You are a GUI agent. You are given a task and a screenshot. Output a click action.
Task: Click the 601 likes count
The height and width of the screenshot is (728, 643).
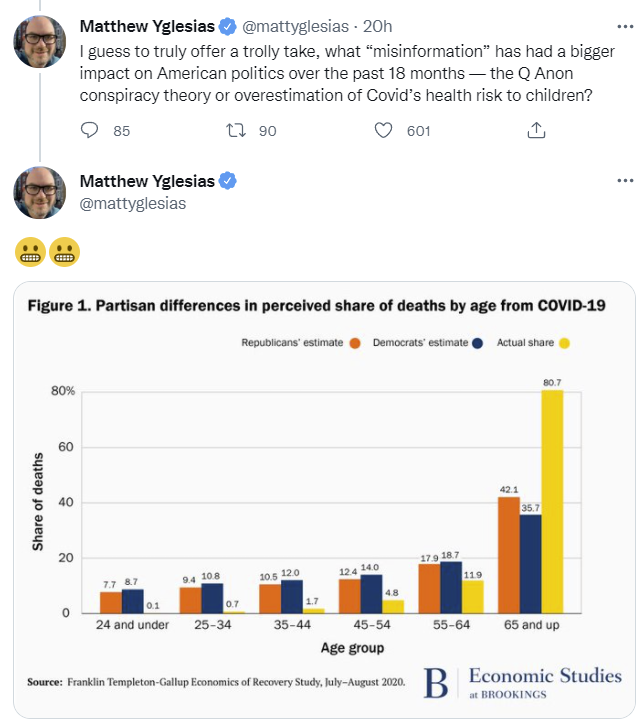(418, 130)
